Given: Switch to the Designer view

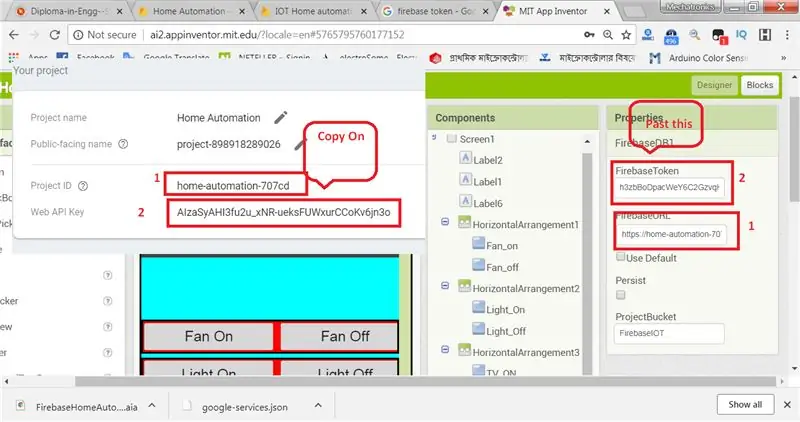Looking at the screenshot, I should pyautogui.click(x=714, y=85).
